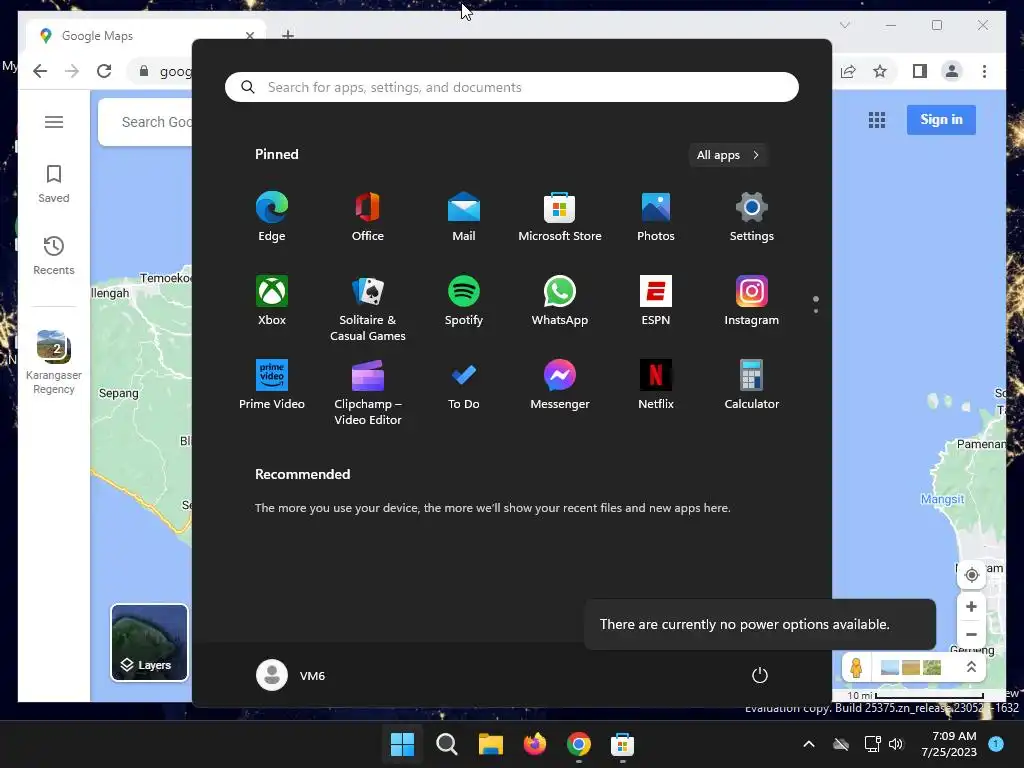Open a new Chrome tab
The width and height of the screenshot is (1024, 768).
[288, 35]
